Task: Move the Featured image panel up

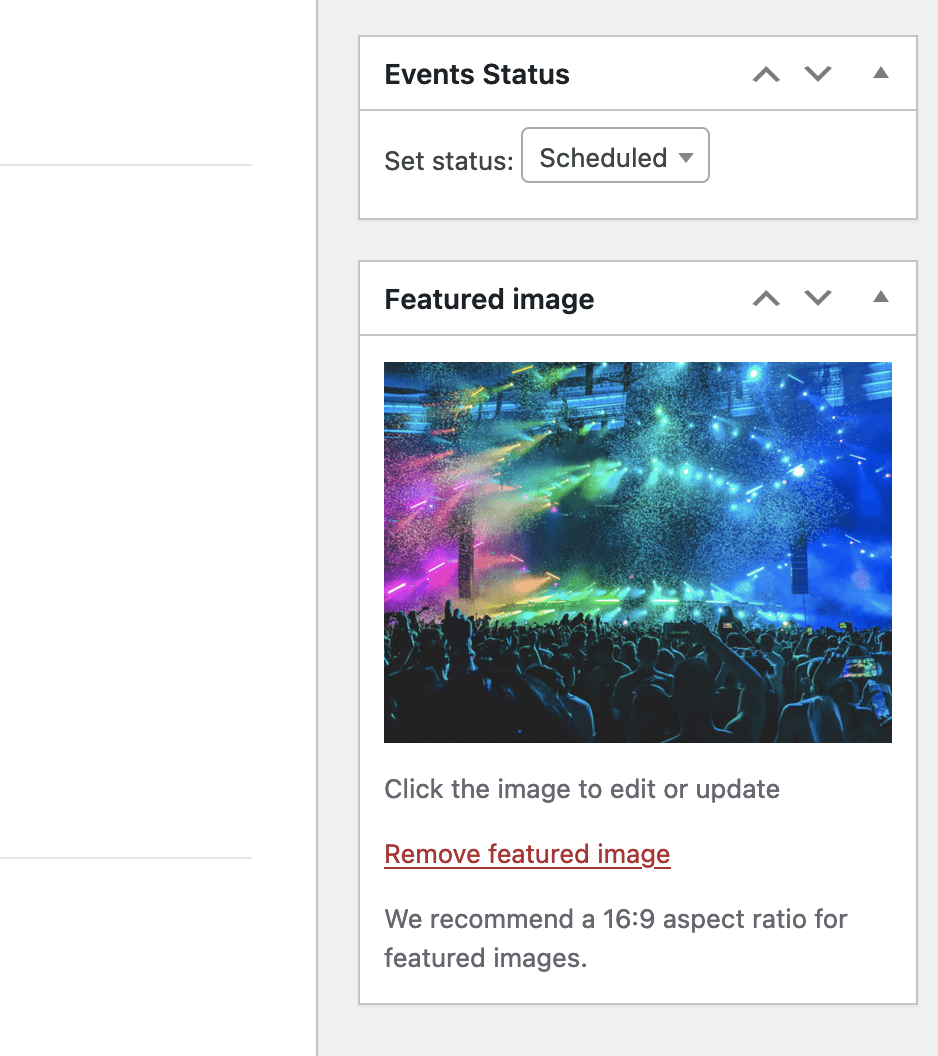Action: [766, 299]
